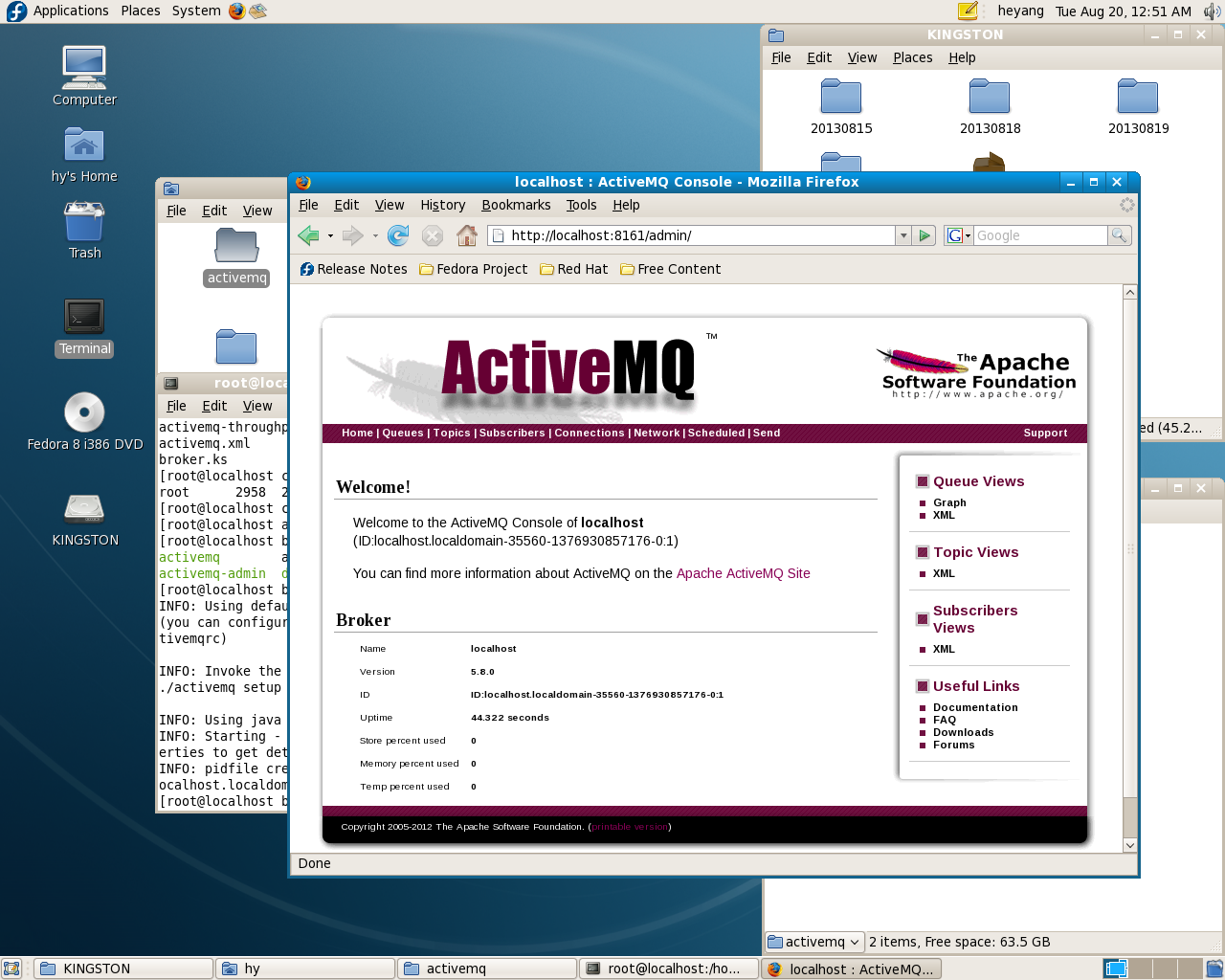Image resolution: width=1225 pixels, height=980 pixels.
Task: Switch to the KINGSTON taskbar button
Action: click(123, 969)
